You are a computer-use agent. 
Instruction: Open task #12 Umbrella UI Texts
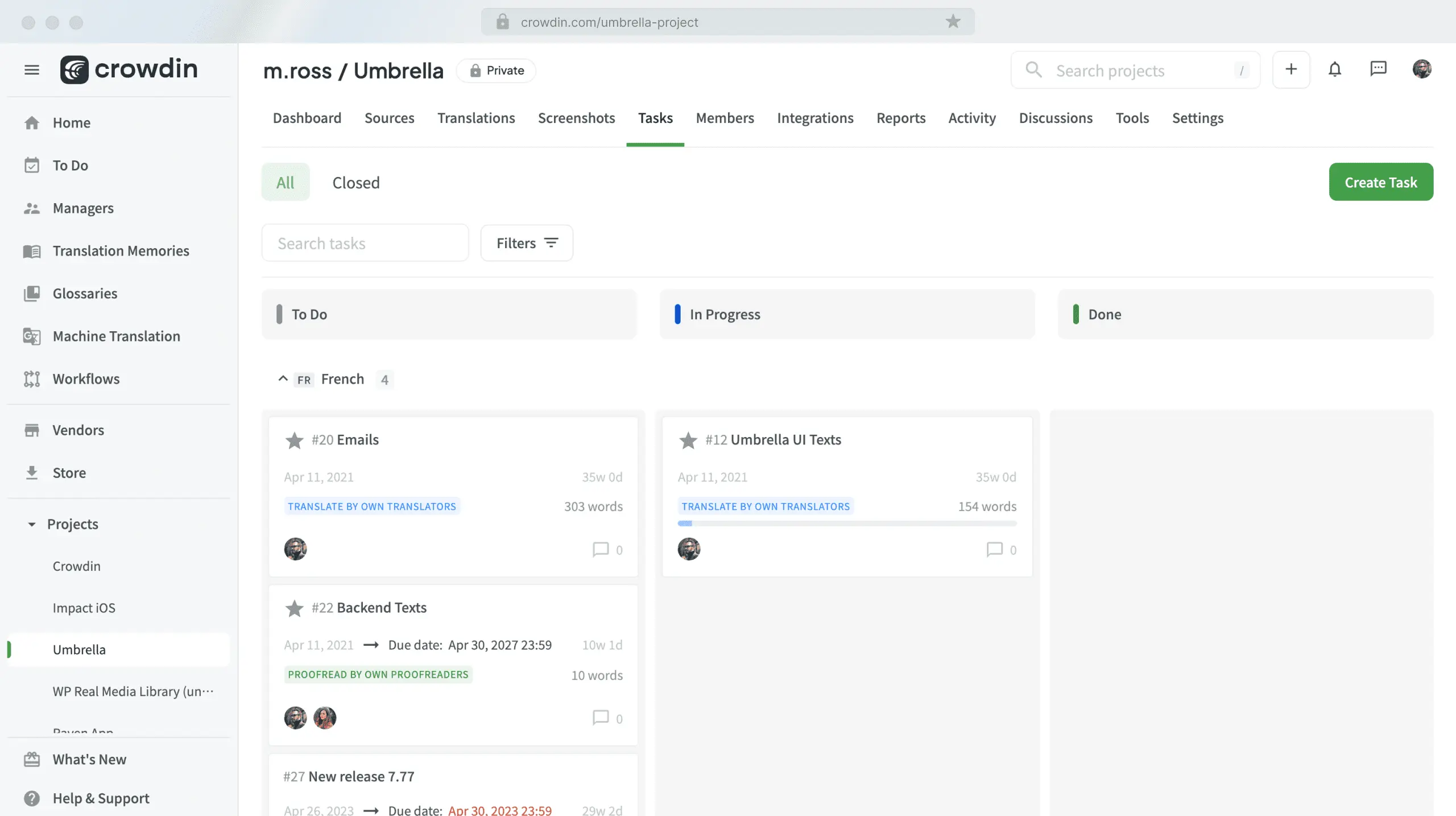(786, 439)
